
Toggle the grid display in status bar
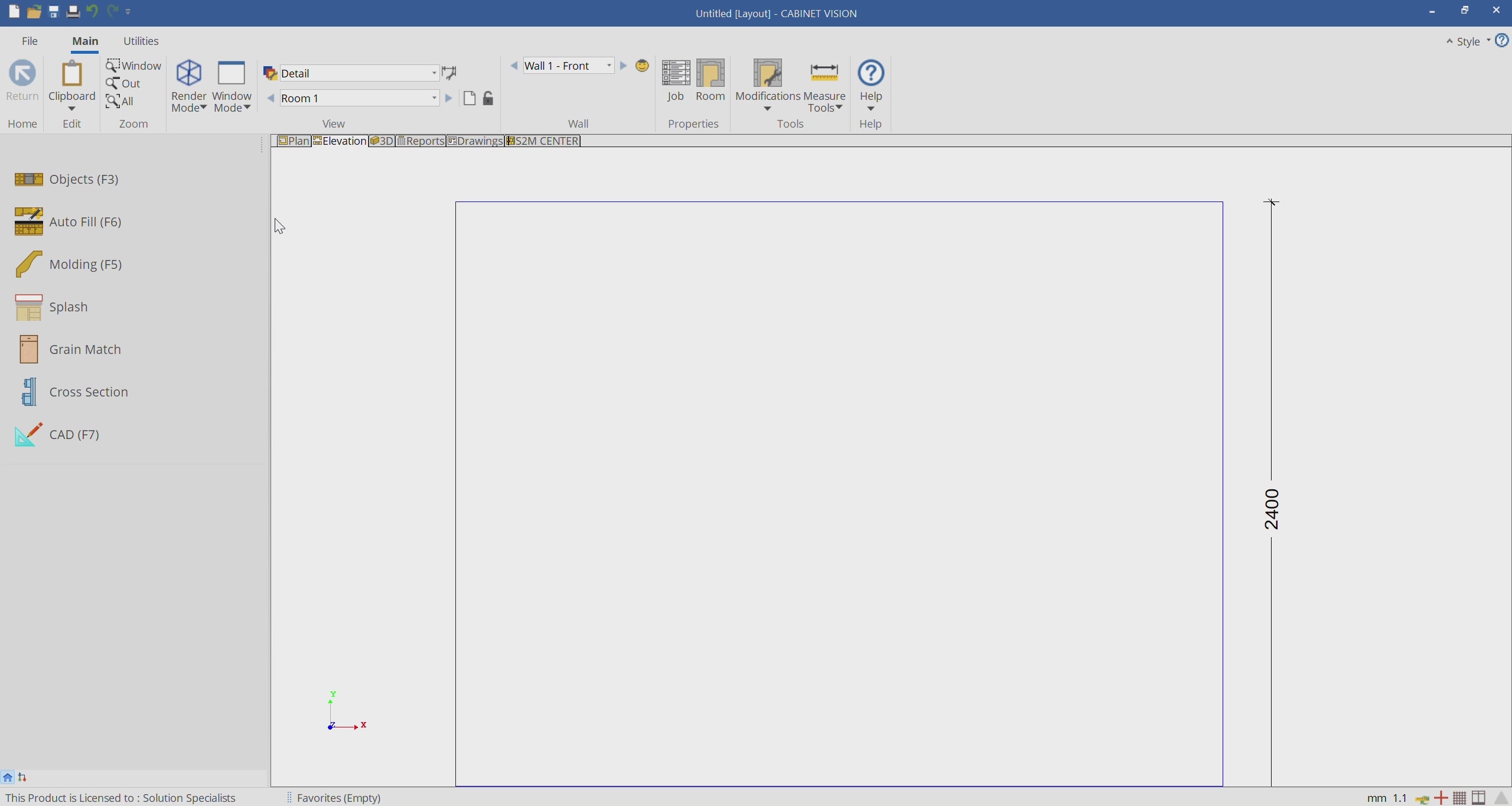point(1459,798)
